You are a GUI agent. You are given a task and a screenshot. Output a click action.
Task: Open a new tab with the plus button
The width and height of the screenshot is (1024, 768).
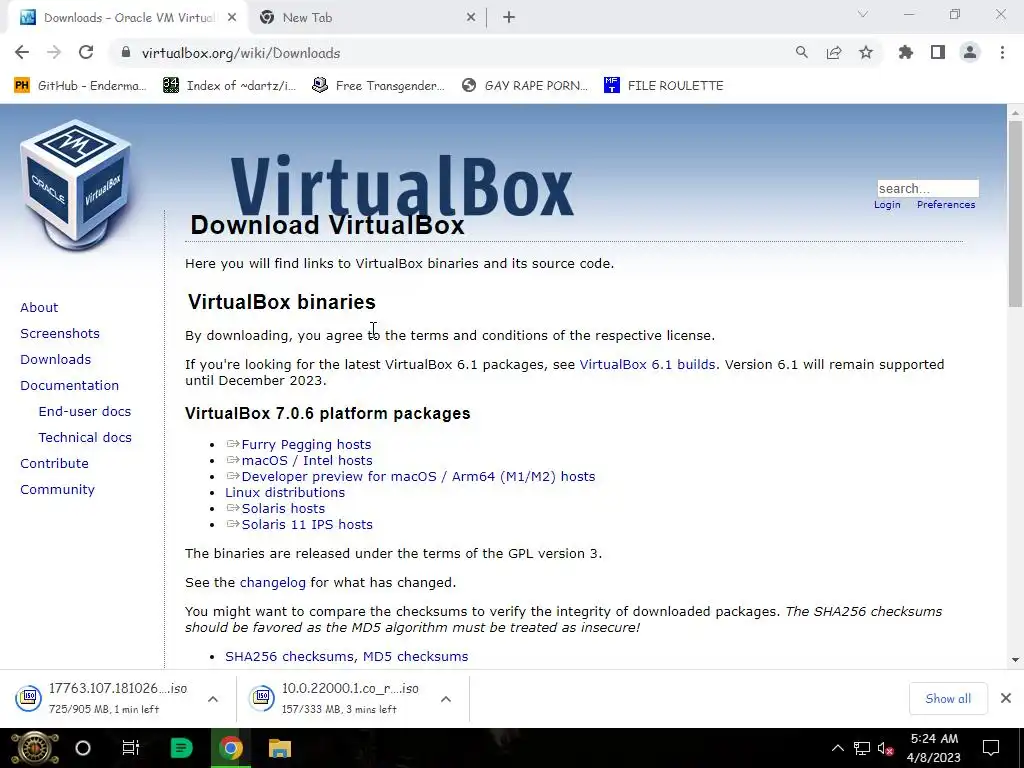(x=509, y=18)
